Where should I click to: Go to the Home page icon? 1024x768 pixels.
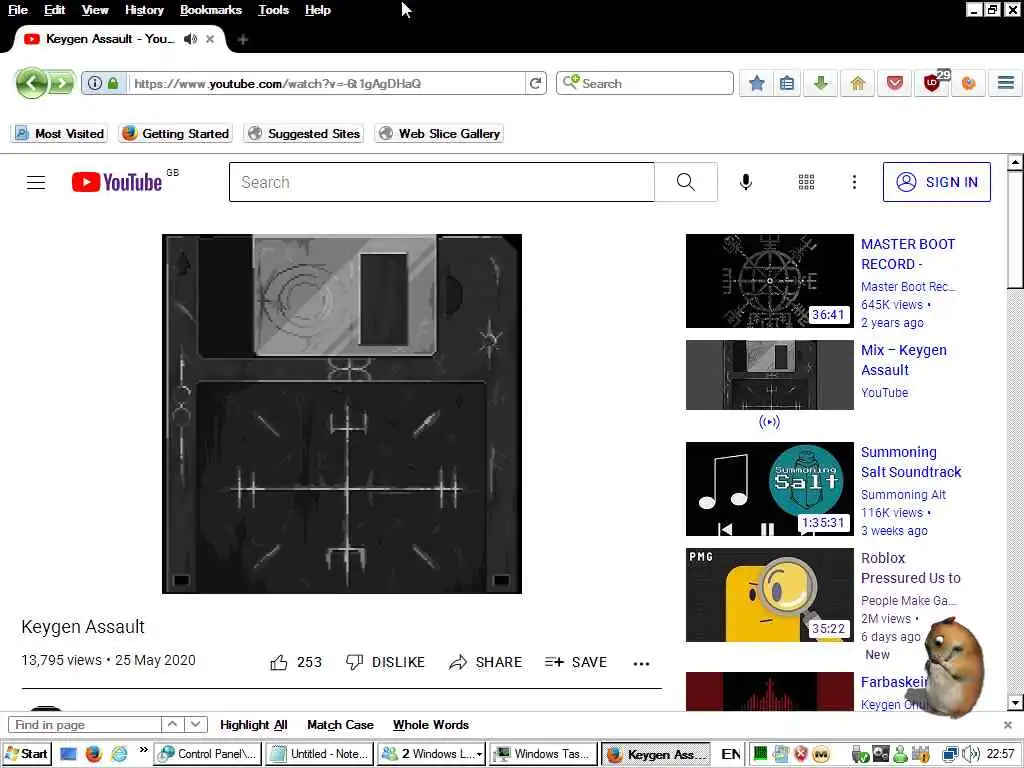857,84
